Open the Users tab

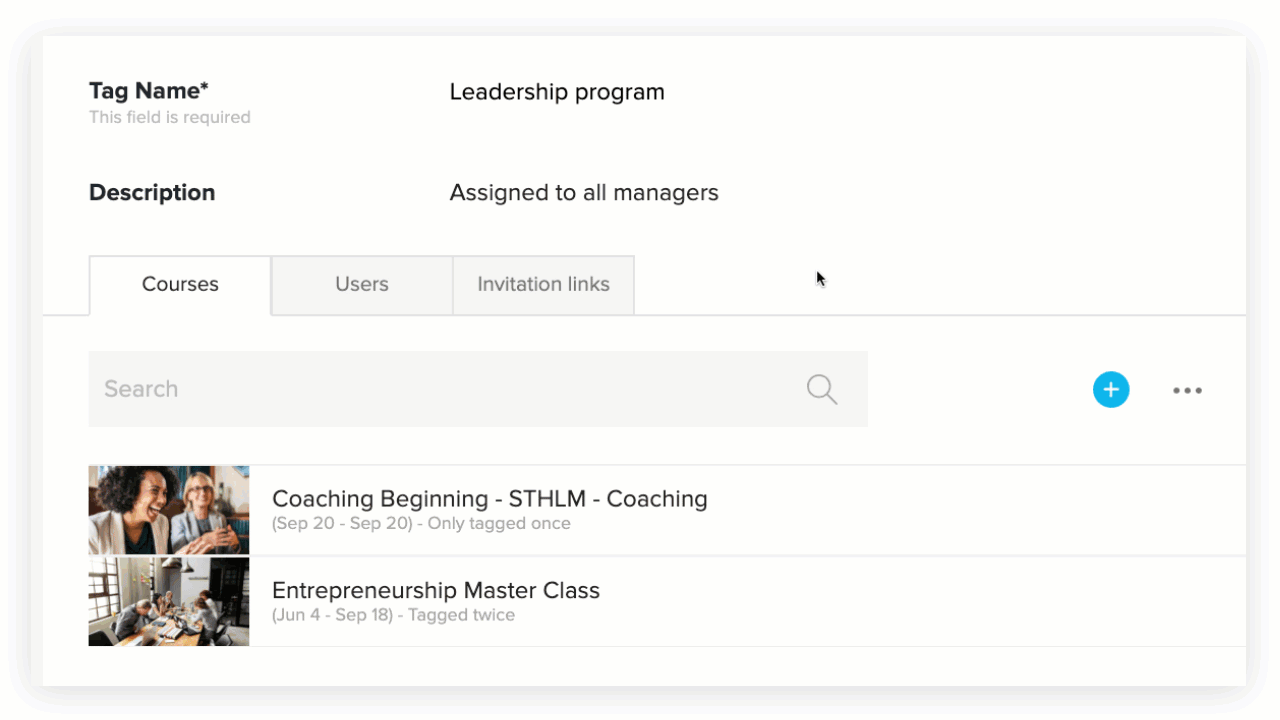click(x=362, y=285)
